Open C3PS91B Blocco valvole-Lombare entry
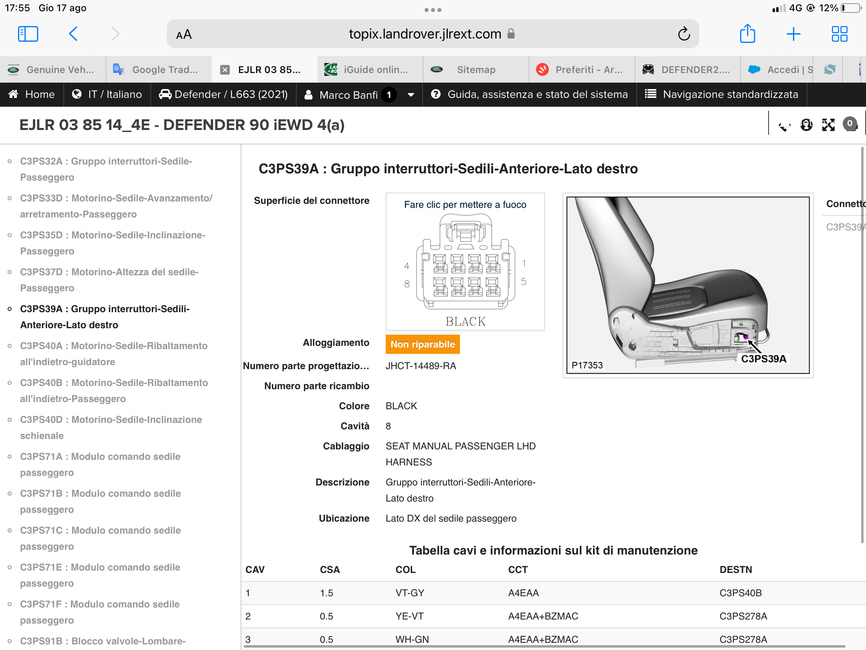 click(103, 641)
